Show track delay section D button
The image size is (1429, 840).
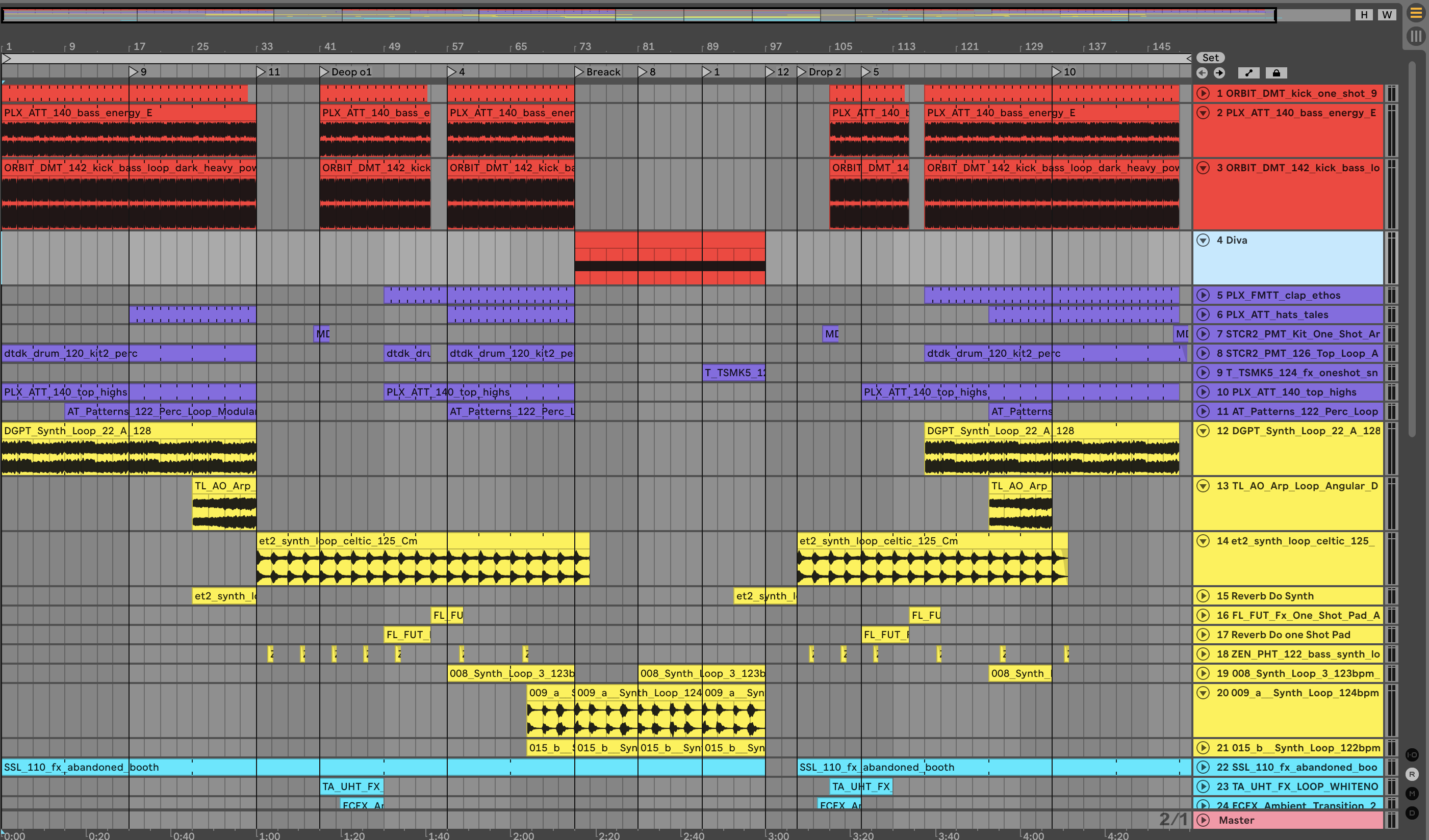(1412, 812)
